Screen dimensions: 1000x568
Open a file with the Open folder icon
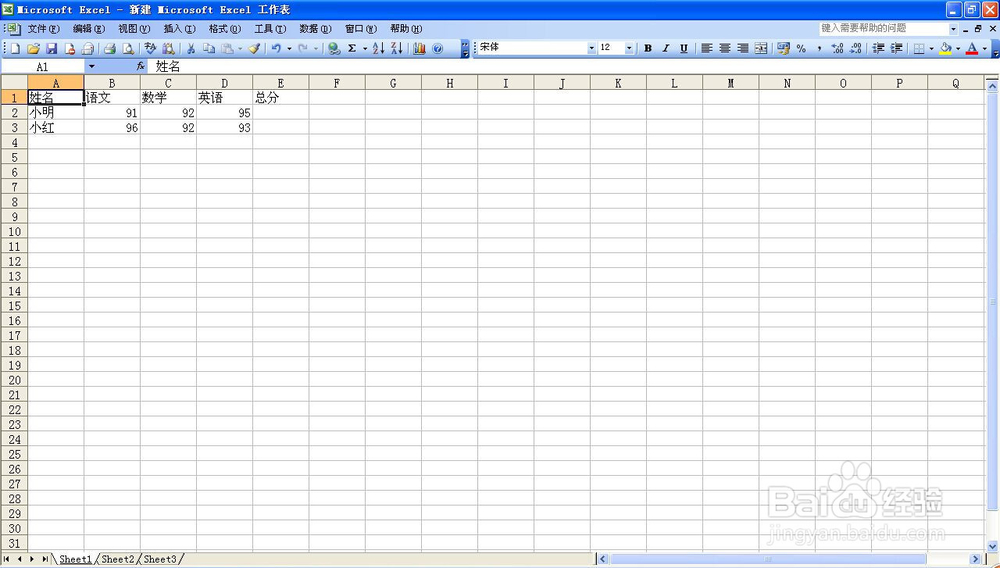[x=33, y=48]
